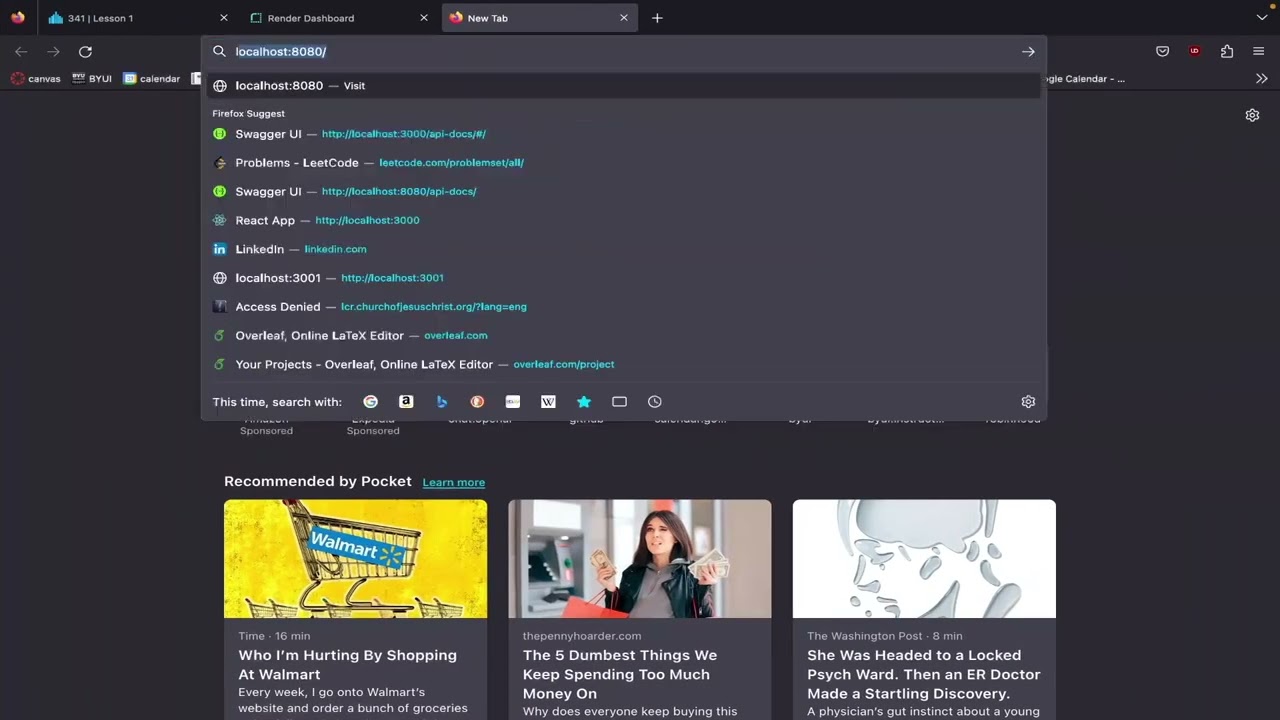Go forward one page
This screenshot has height=720, width=1280.
point(53,52)
